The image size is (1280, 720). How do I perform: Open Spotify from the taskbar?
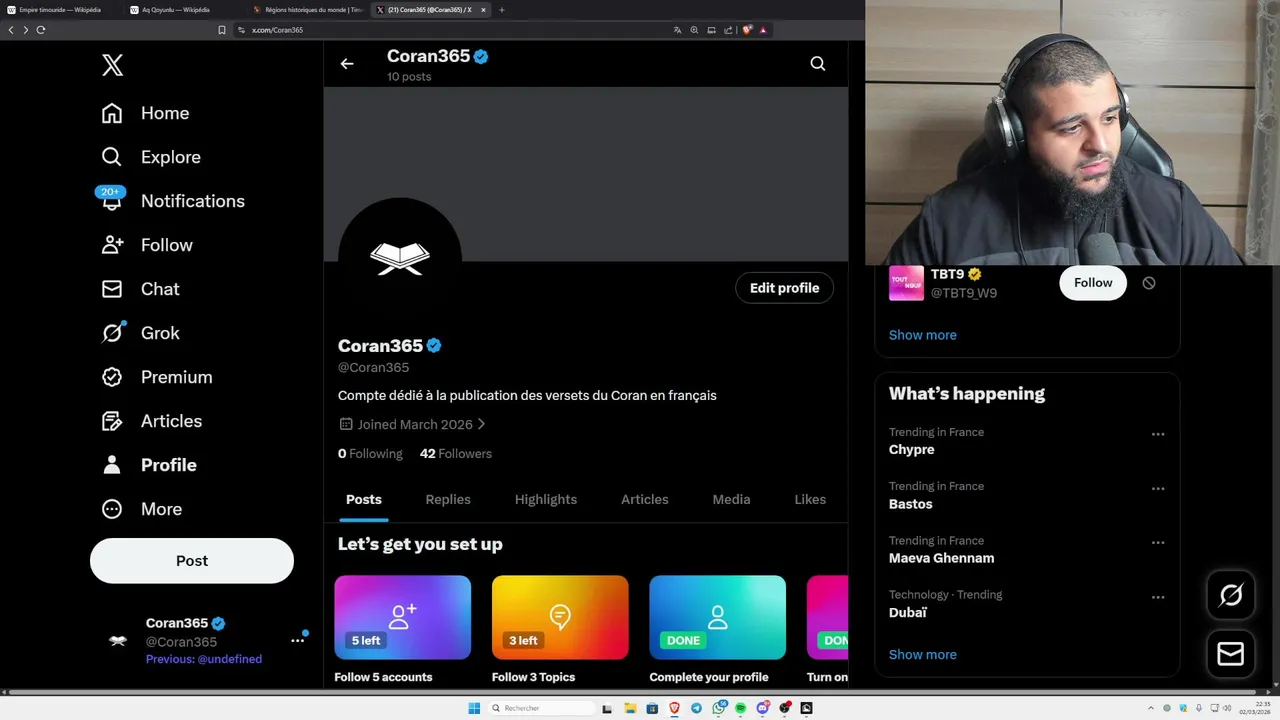[741, 708]
